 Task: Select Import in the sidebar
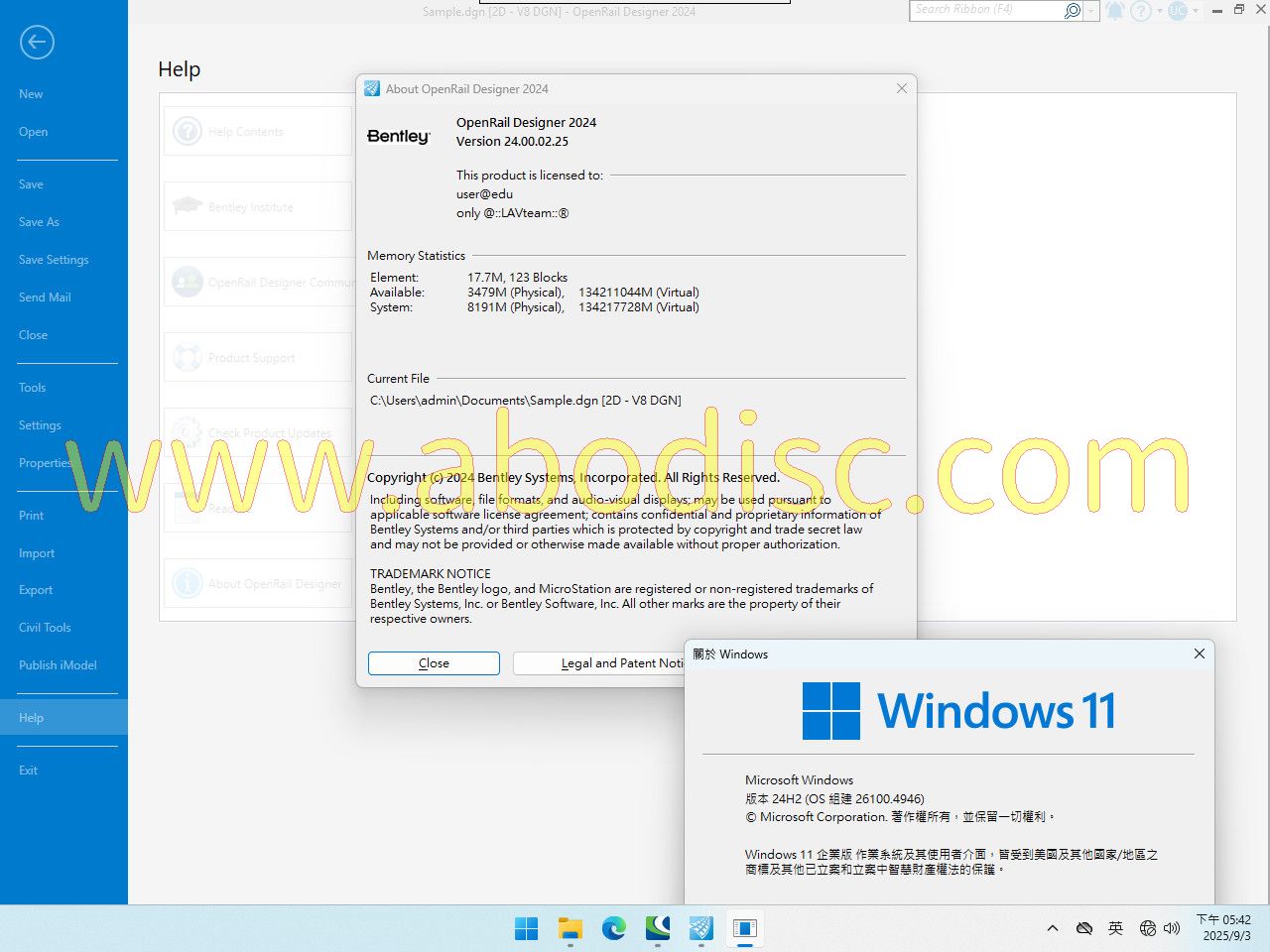(37, 553)
